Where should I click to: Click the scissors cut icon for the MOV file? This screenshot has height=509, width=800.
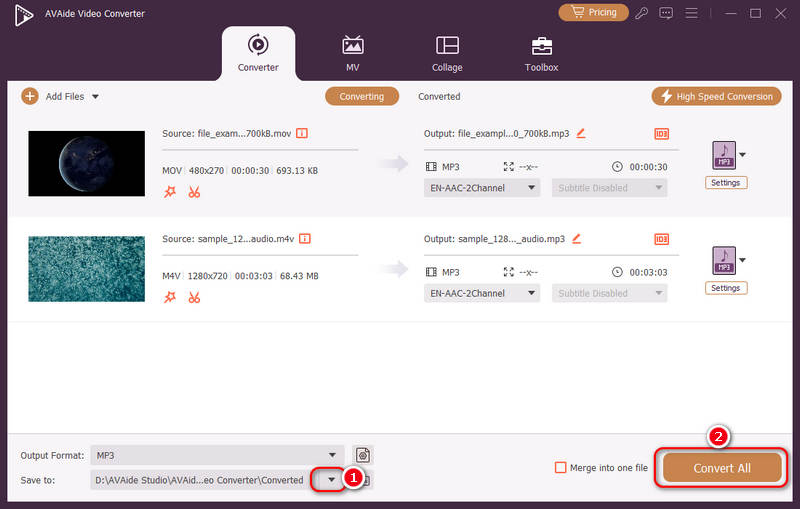coord(194,192)
